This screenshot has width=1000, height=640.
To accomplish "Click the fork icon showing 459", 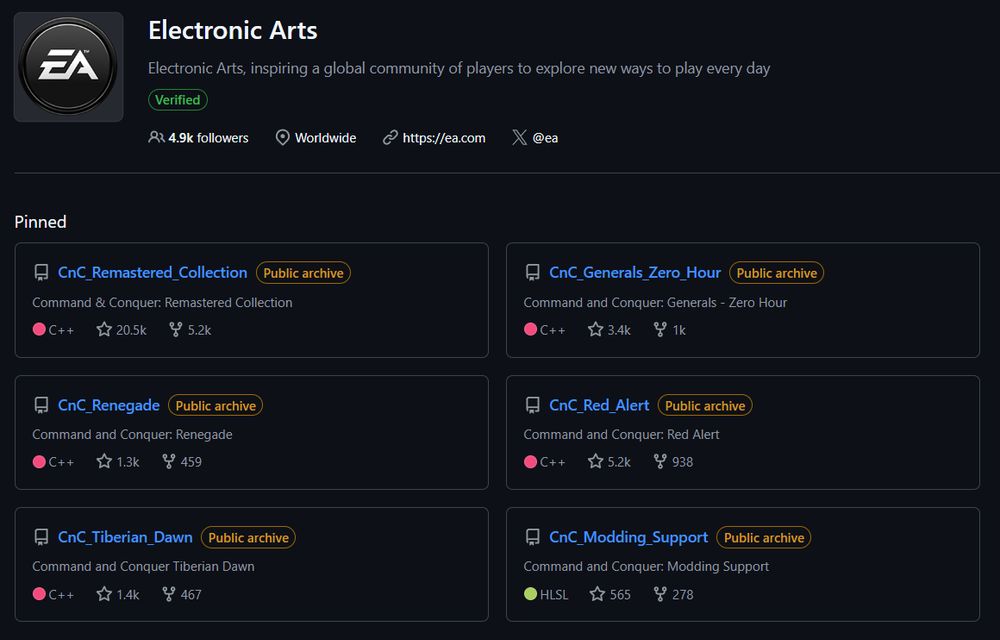I will [x=168, y=462].
